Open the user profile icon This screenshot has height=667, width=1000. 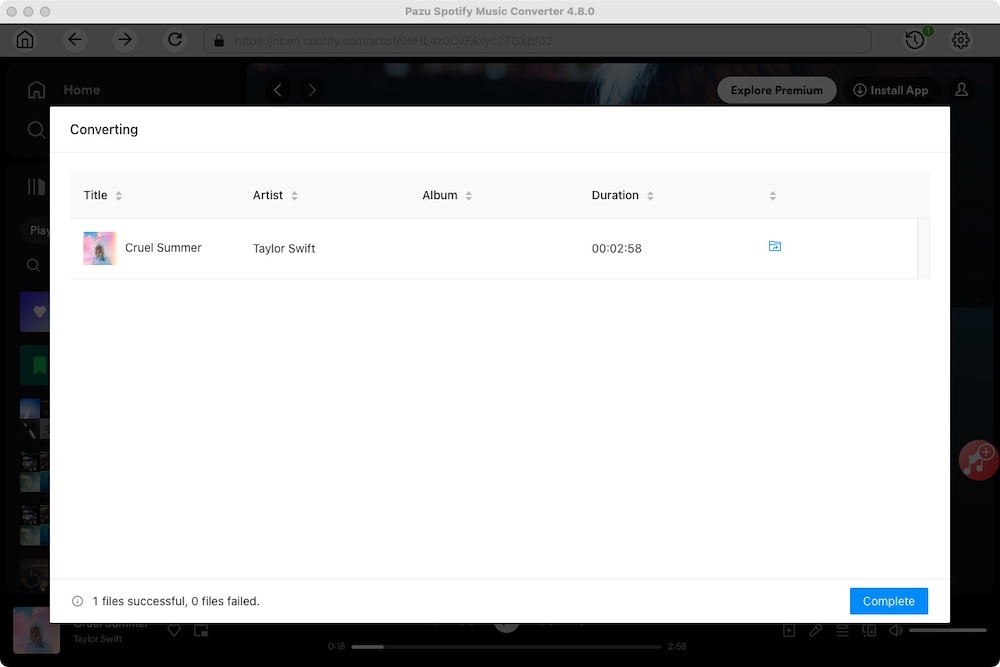point(961,90)
